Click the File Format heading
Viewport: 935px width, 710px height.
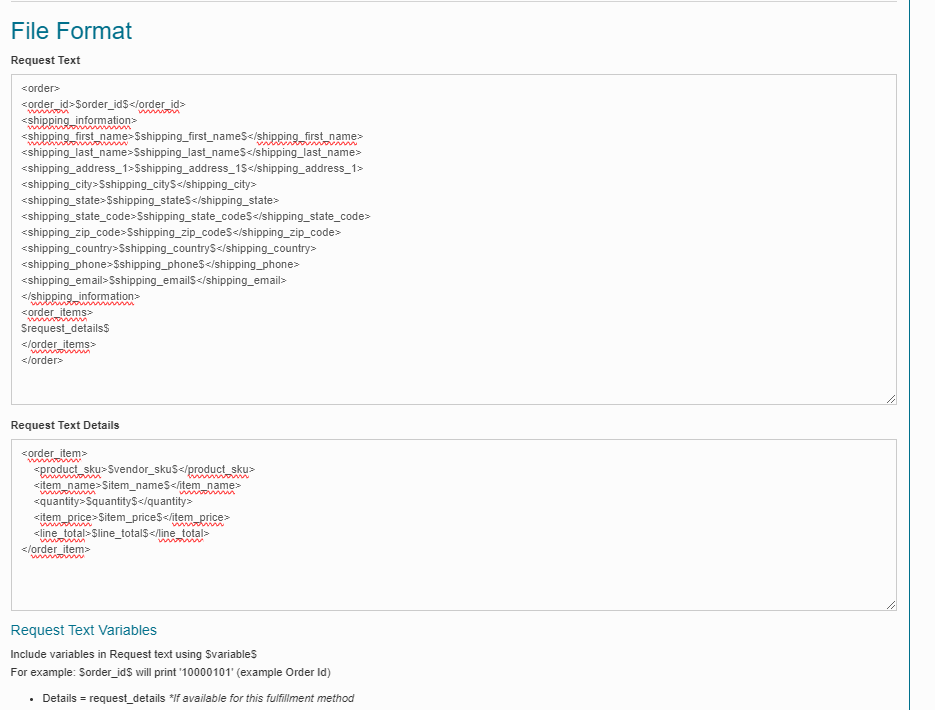pos(71,31)
